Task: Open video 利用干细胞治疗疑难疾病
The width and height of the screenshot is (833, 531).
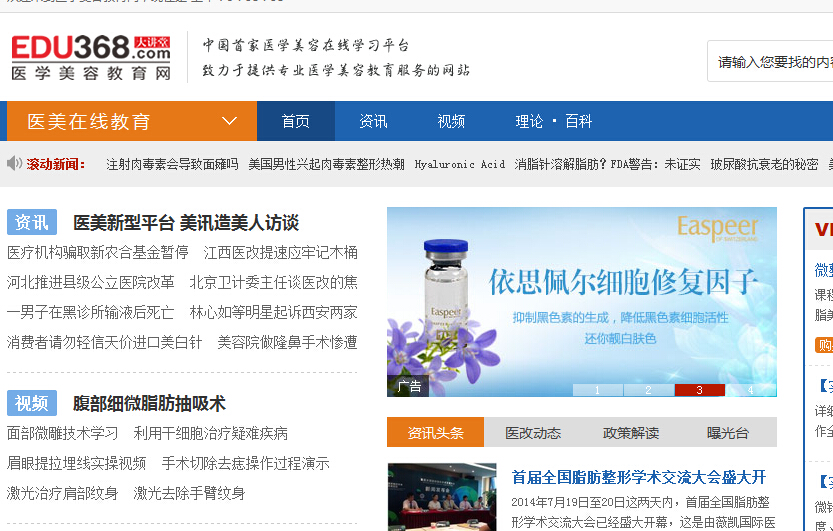Action: tap(210, 433)
